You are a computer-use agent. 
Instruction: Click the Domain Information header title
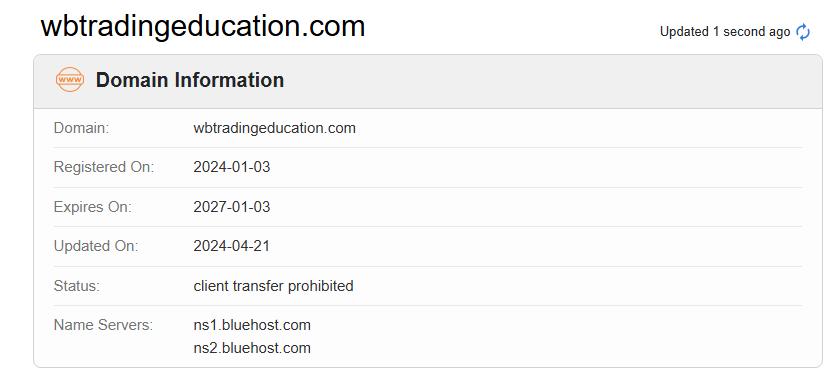pyautogui.click(x=190, y=80)
